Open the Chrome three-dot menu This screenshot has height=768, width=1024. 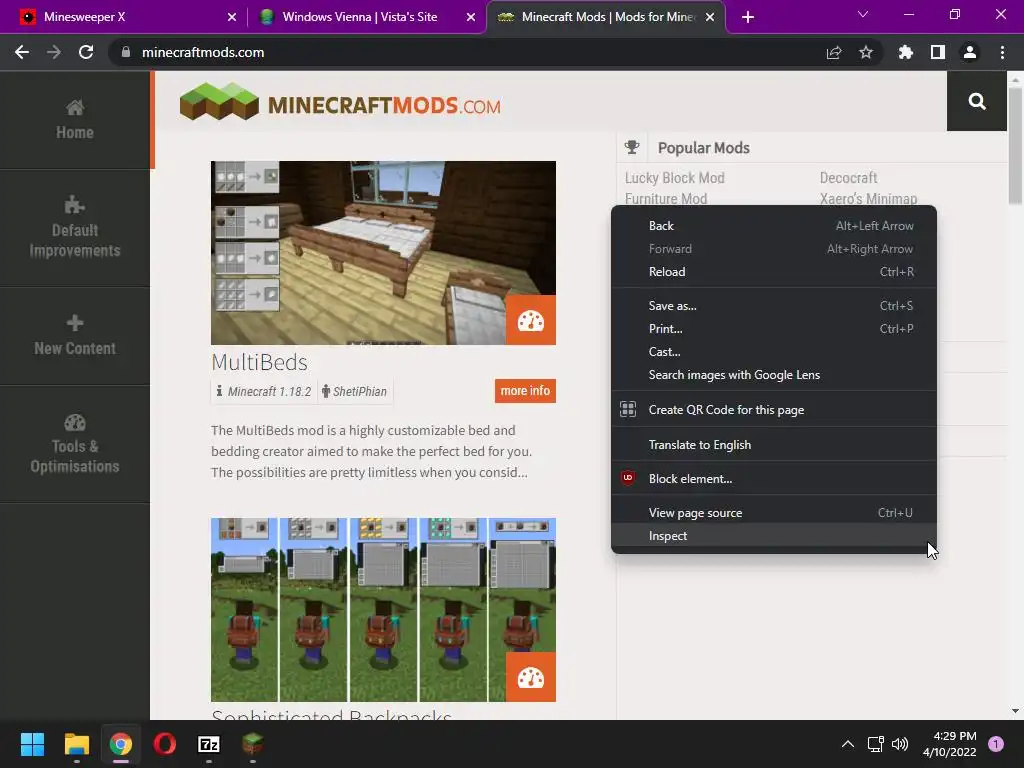(1002, 52)
